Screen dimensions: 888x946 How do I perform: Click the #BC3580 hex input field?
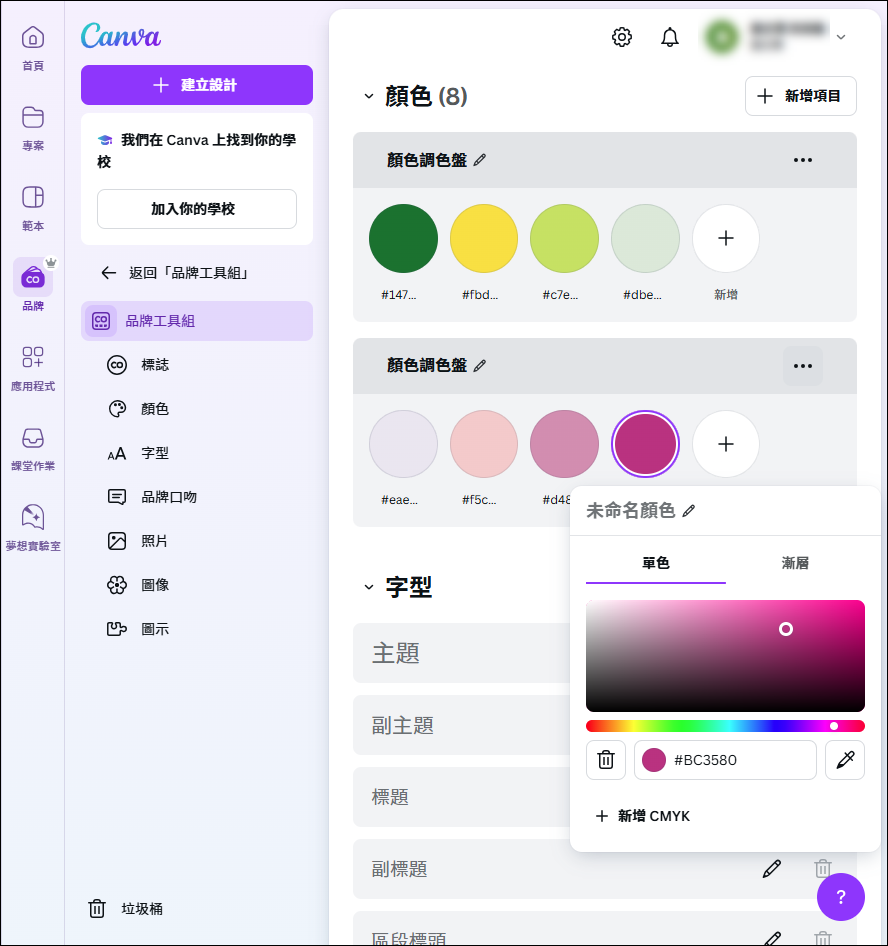tap(725, 760)
